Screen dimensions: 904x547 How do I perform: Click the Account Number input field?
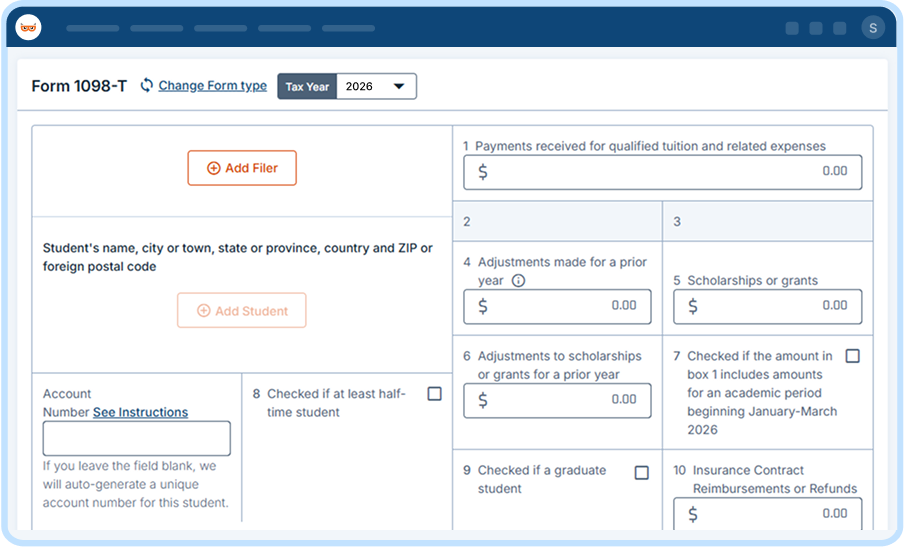[137, 439]
